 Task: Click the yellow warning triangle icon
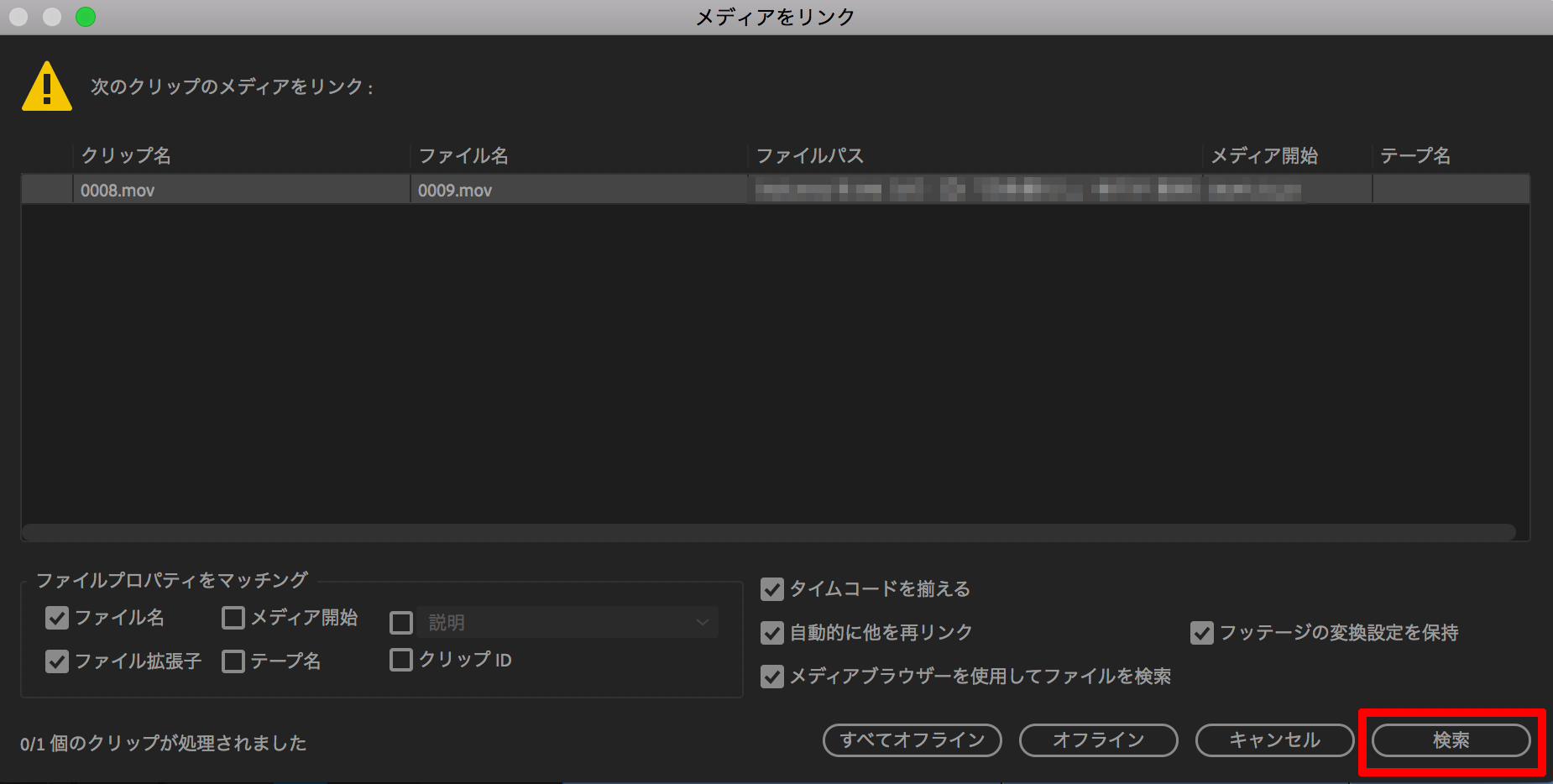pyautogui.click(x=46, y=86)
